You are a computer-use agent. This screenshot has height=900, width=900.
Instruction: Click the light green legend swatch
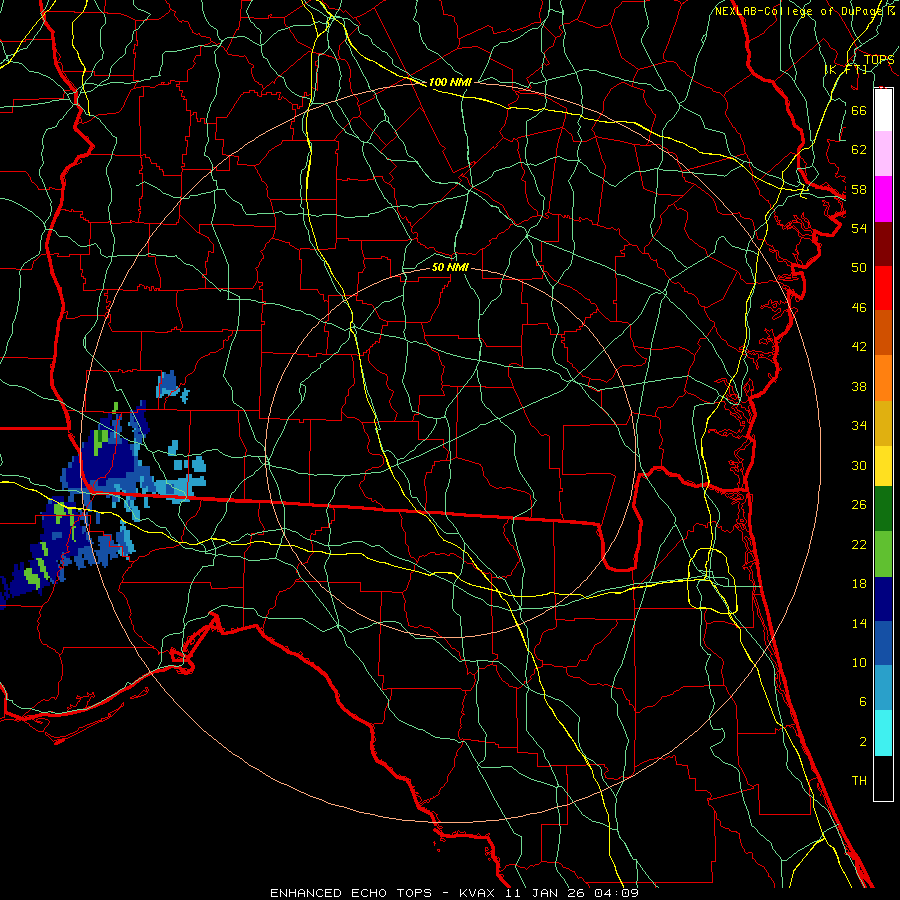pyautogui.click(x=883, y=554)
